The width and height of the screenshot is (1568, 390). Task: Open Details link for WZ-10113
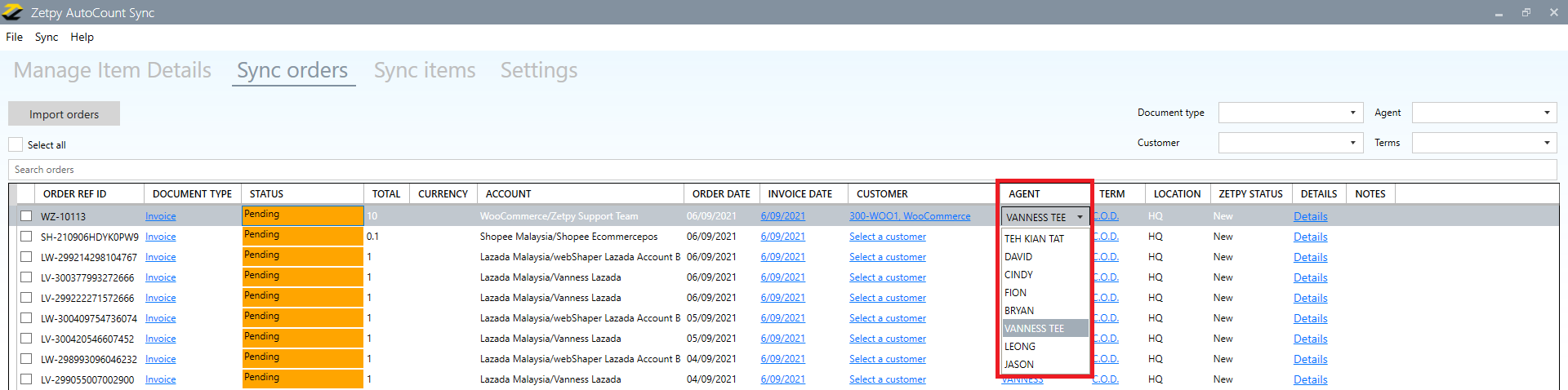click(1311, 216)
